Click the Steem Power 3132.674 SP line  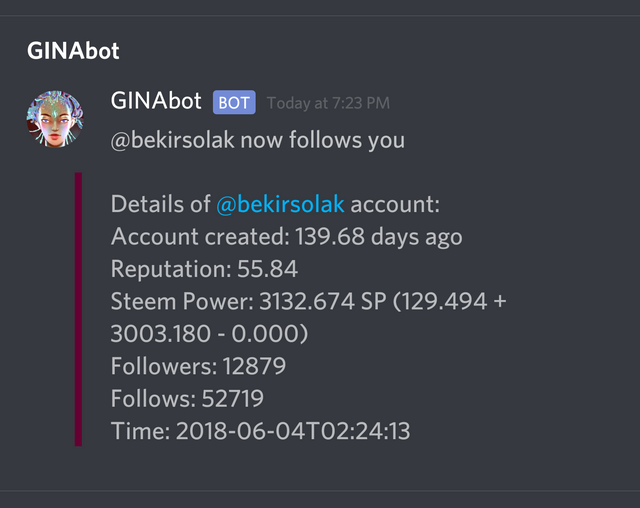point(309,302)
